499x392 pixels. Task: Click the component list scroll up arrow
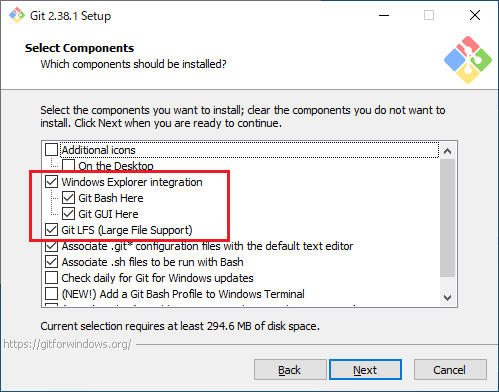tap(448, 151)
